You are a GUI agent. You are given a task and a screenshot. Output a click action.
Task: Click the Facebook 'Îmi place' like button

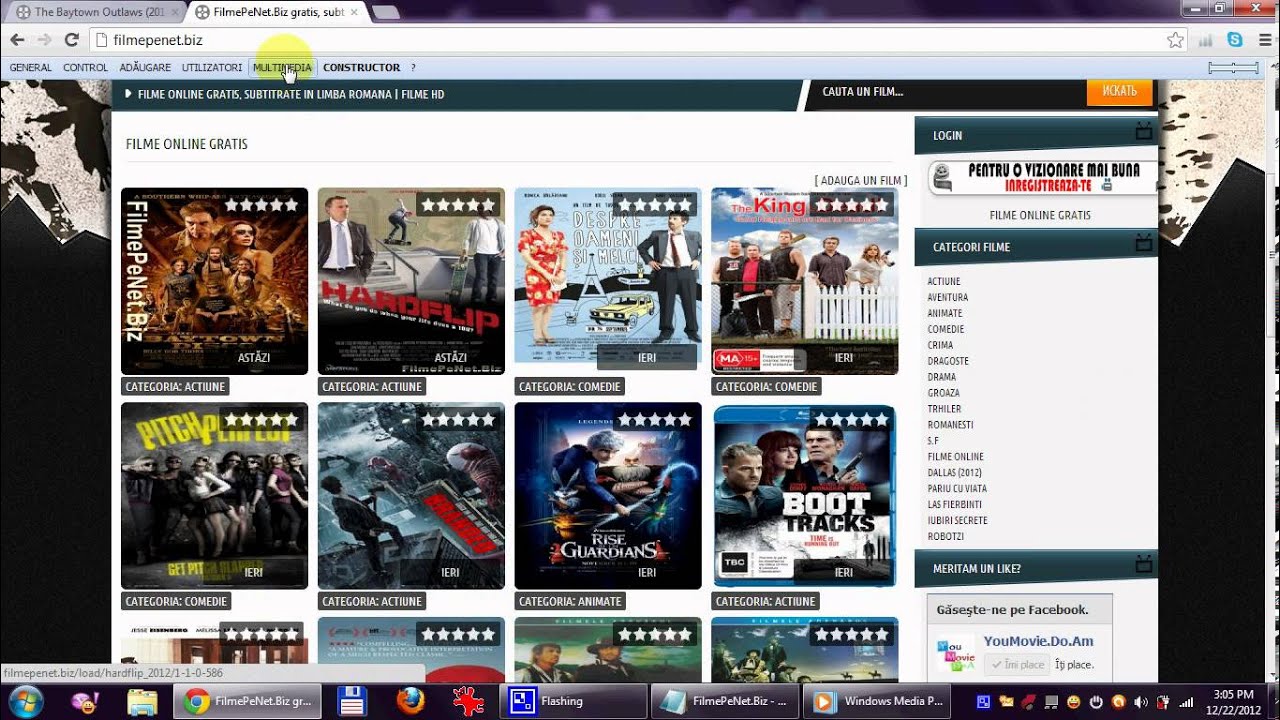point(1016,665)
